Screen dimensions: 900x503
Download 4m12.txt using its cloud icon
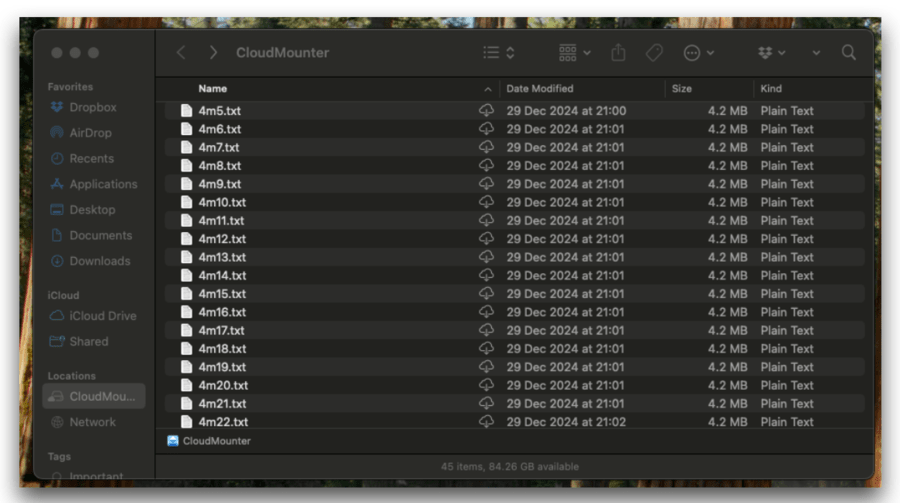(x=486, y=239)
